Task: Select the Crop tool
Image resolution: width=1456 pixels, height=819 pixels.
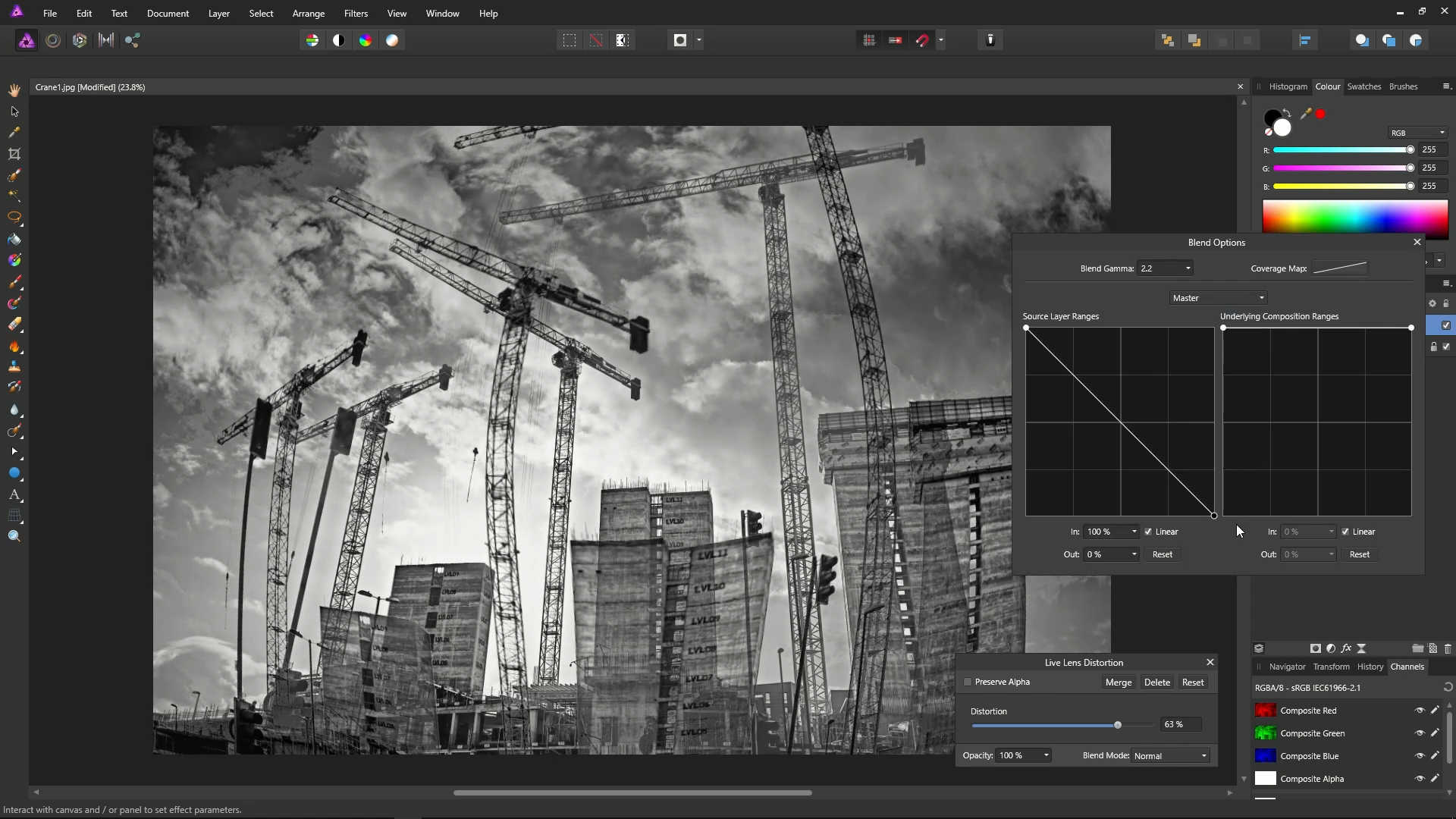Action: point(14,154)
